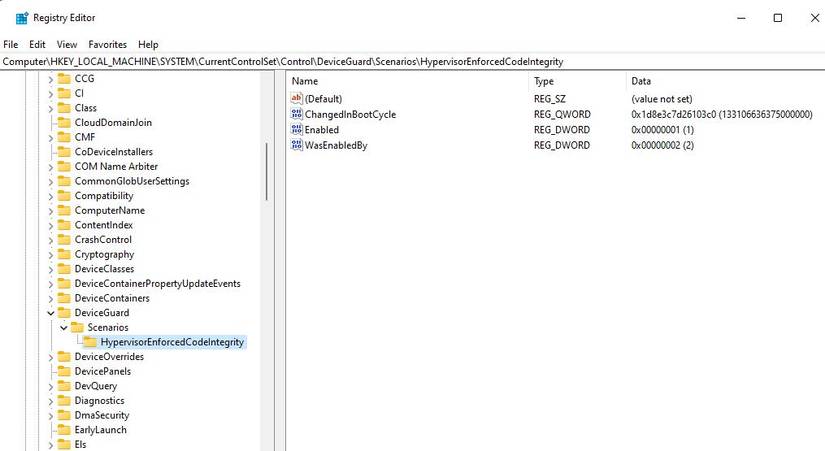Select the HypervisorEnforcedCodeIntegrity key label
This screenshot has width=825, height=451.
coord(172,342)
